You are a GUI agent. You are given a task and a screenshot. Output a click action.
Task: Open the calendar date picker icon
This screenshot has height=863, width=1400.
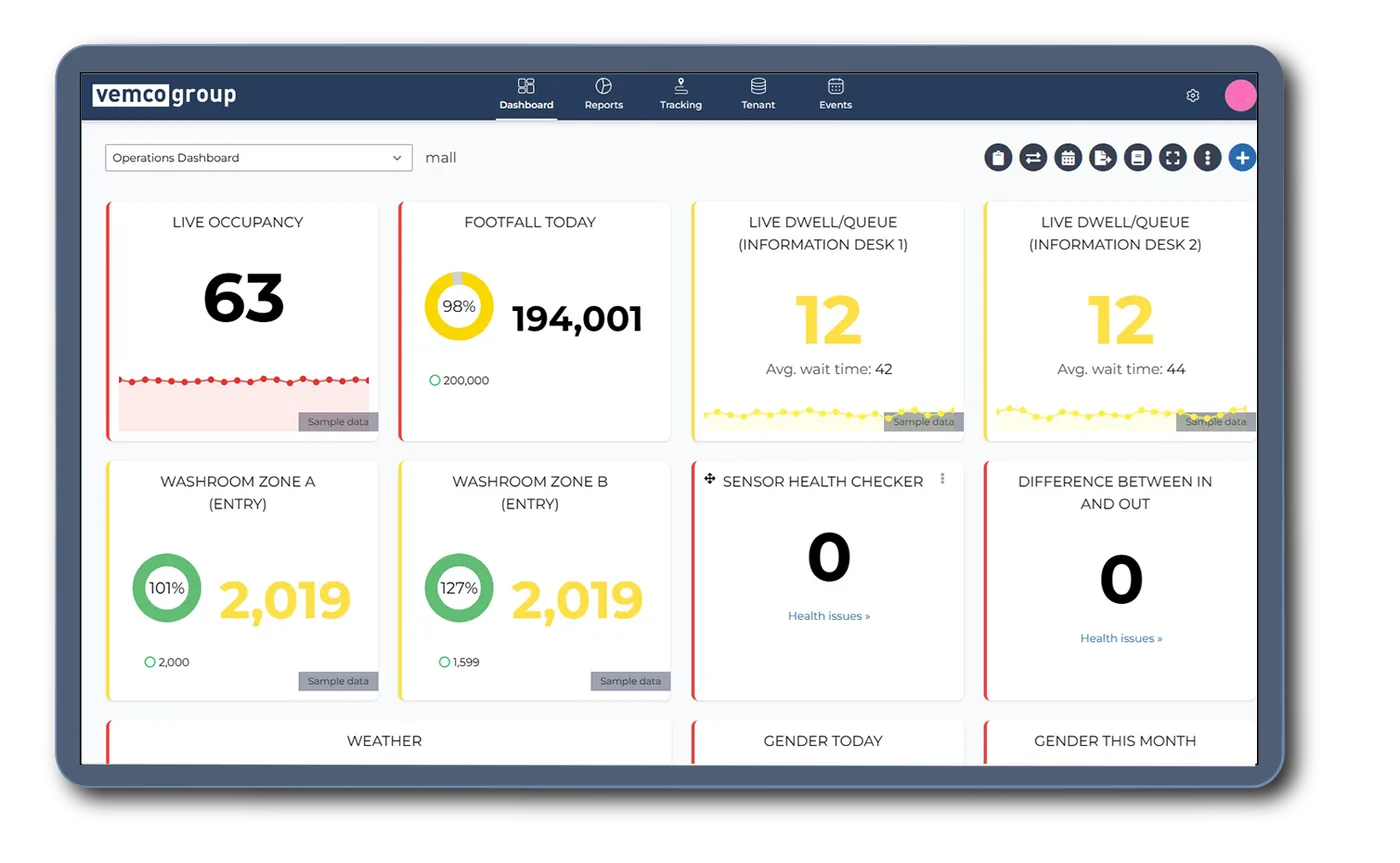tap(1068, 157)
